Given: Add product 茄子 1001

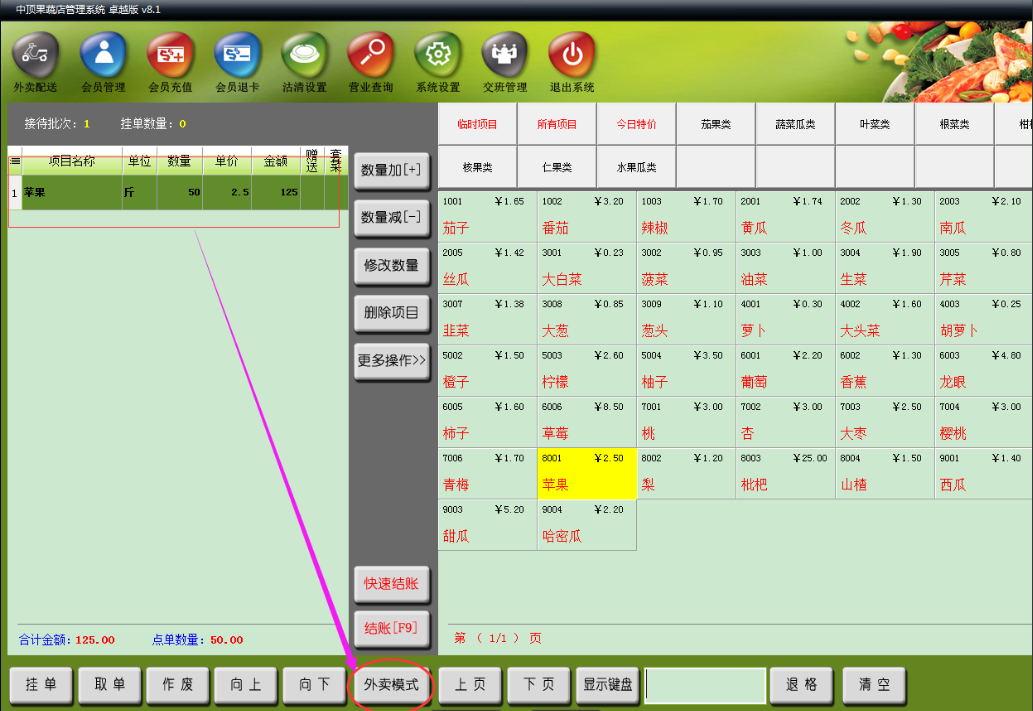Looking at the screenshot, I should click(488, 217).
